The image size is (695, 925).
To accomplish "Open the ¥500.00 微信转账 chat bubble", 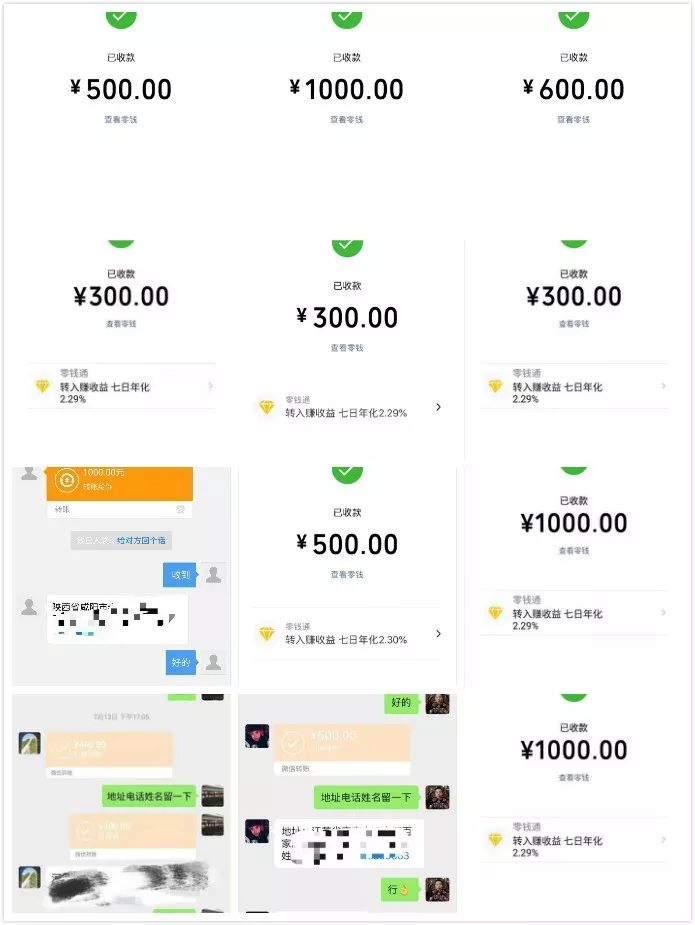I will pos(341,749).
